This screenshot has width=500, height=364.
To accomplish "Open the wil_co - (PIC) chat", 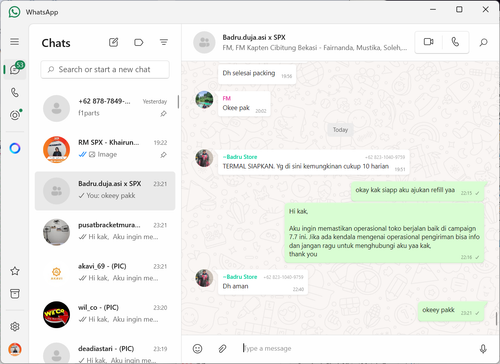I will click(105, 314).
